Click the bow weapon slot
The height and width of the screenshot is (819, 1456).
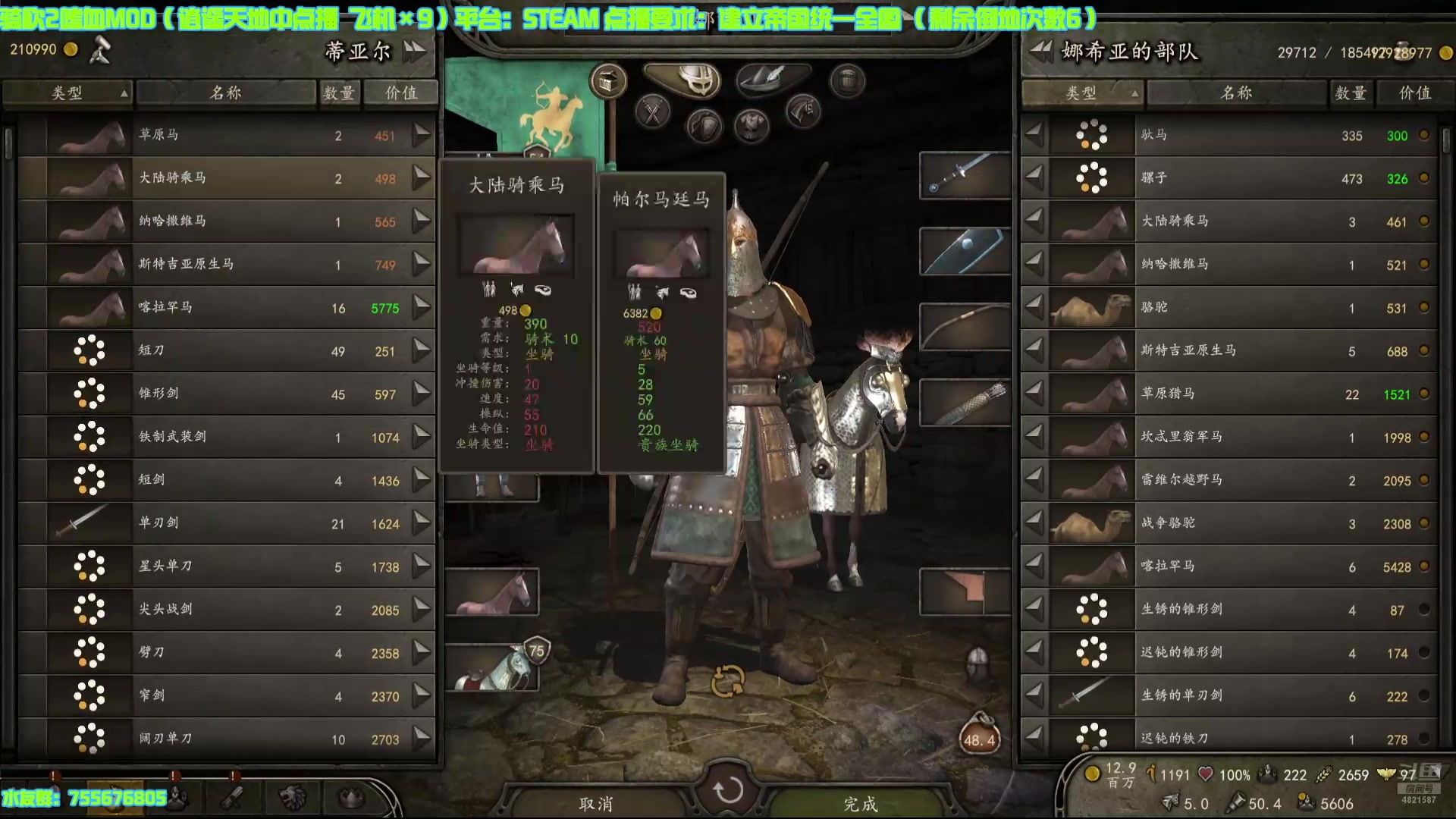(965, 327)
